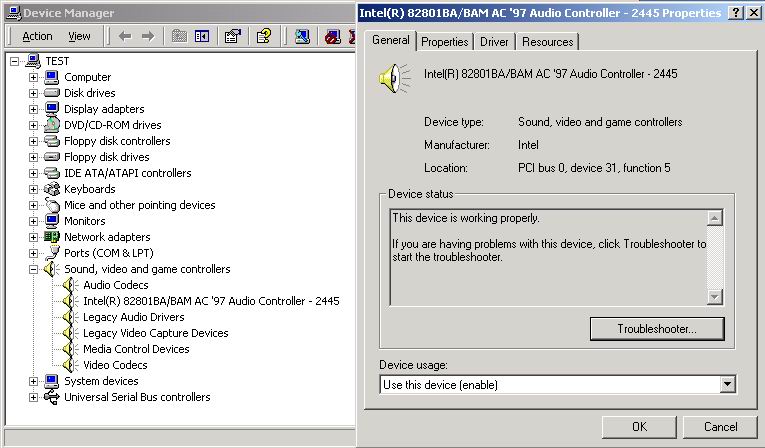
Task: Switch to the Driver tab
Action: [x=494, y=42]
